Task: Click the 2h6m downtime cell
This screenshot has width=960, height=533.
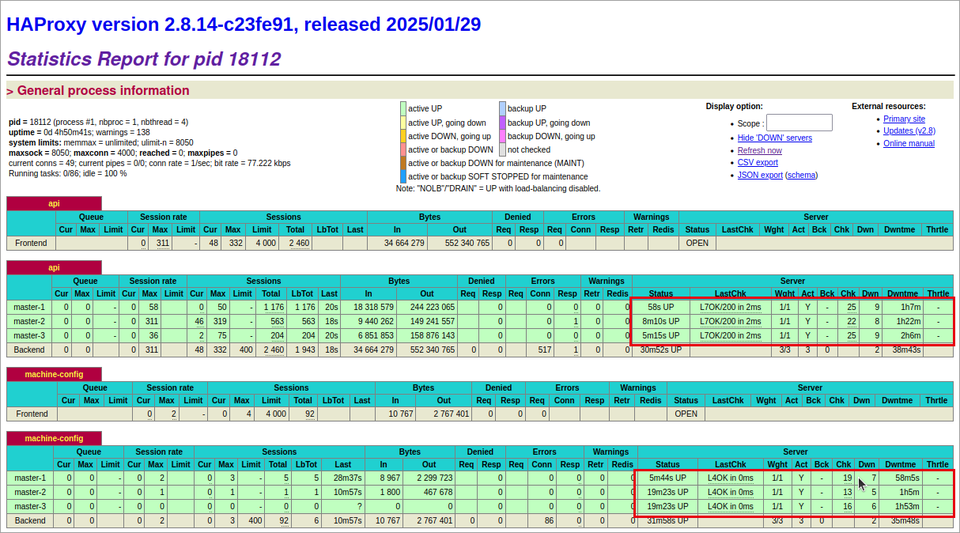Action: click(902, 335)
